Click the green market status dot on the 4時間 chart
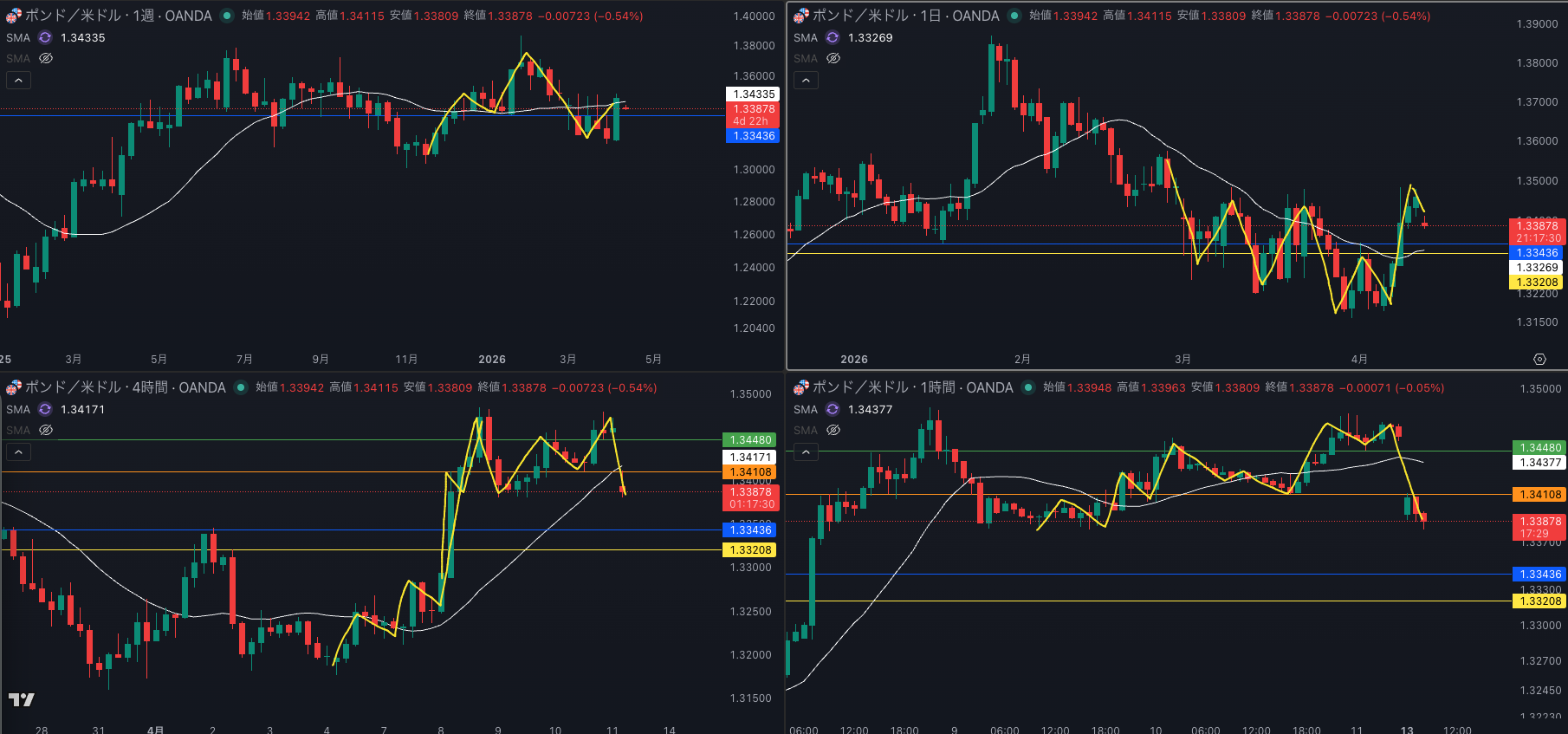The width and height of the screenshot is (1568, 734). pyautogui.click(x=241, y=387)
